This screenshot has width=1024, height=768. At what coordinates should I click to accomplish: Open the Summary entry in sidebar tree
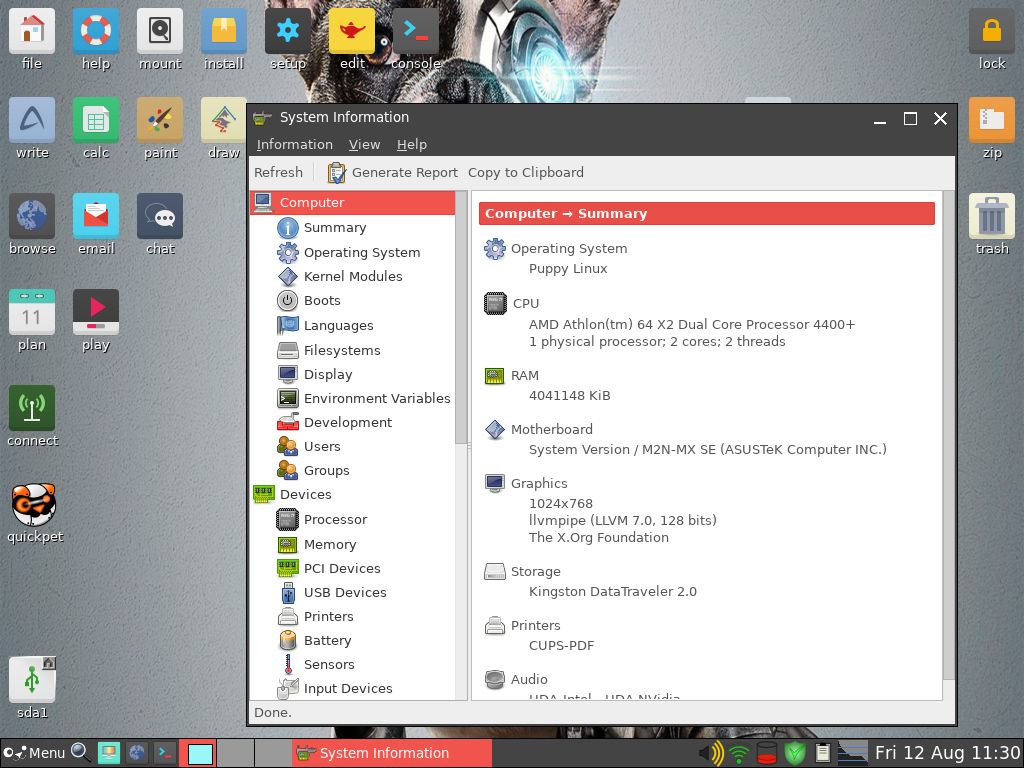coord(334,227)
